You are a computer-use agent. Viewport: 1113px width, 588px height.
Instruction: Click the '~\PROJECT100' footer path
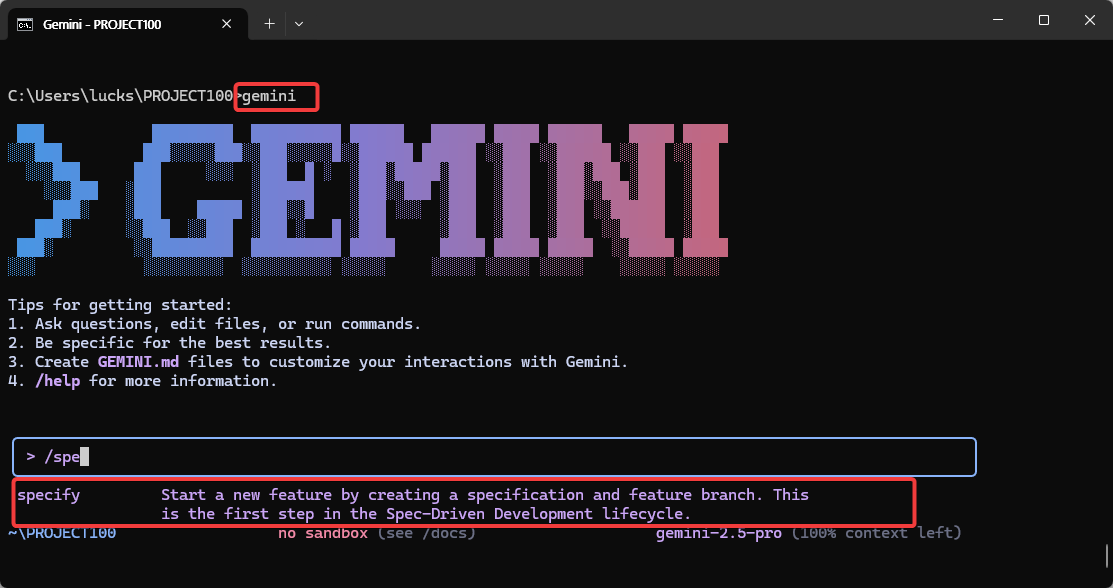pos(62,533)
